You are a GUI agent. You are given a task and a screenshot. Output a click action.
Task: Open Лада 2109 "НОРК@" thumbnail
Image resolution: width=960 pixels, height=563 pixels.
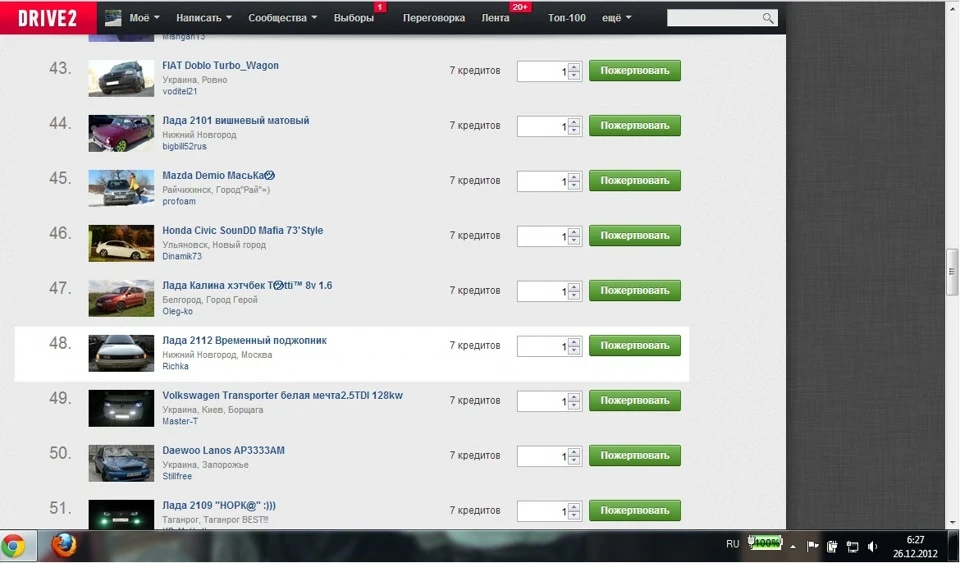click(121, 514)
